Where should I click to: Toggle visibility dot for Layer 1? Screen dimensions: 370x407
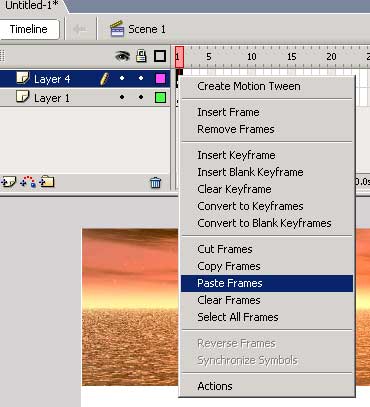click(x=122, y=97)
